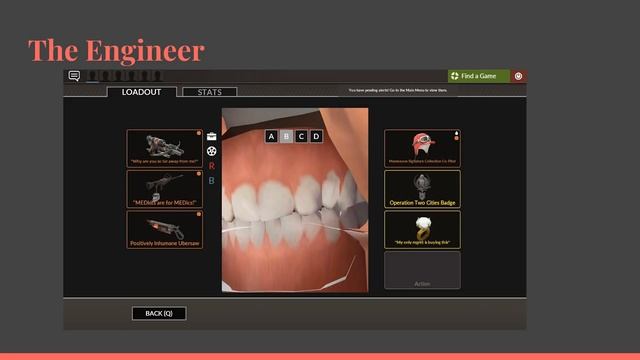
Task: Open the chat speech-bubble icon
Action: coord(74,76)
